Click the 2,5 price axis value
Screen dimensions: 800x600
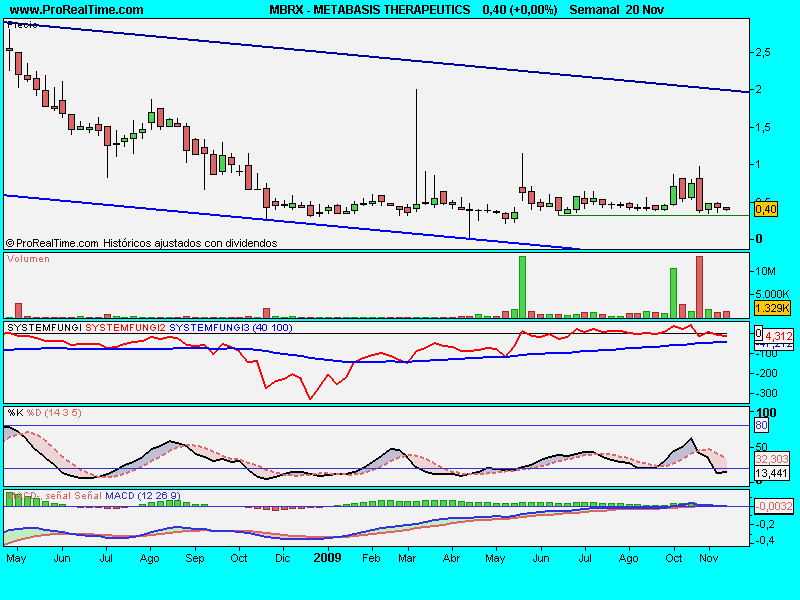point(763,53)
